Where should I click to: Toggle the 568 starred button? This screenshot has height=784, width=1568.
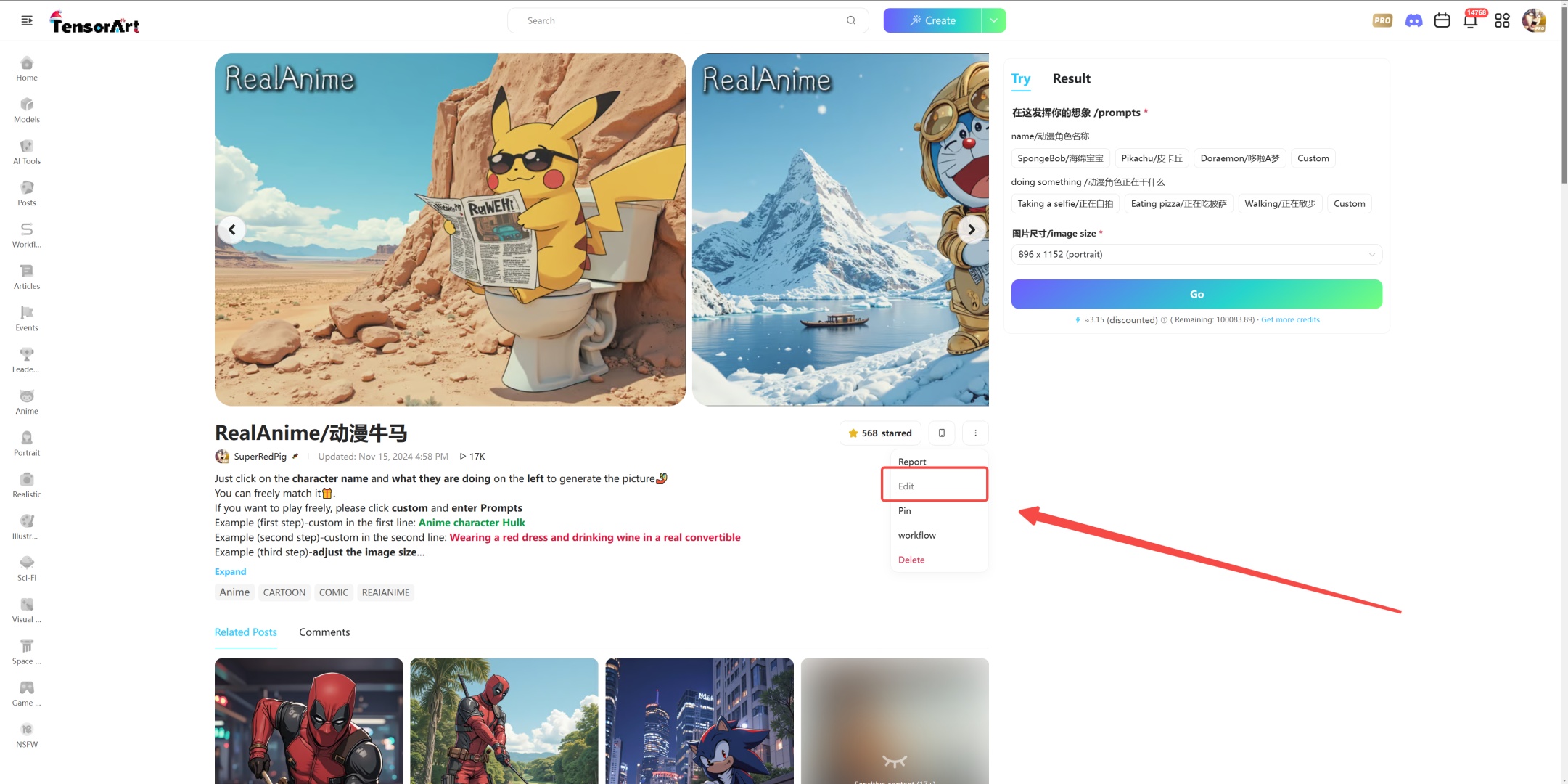[879, 433]
